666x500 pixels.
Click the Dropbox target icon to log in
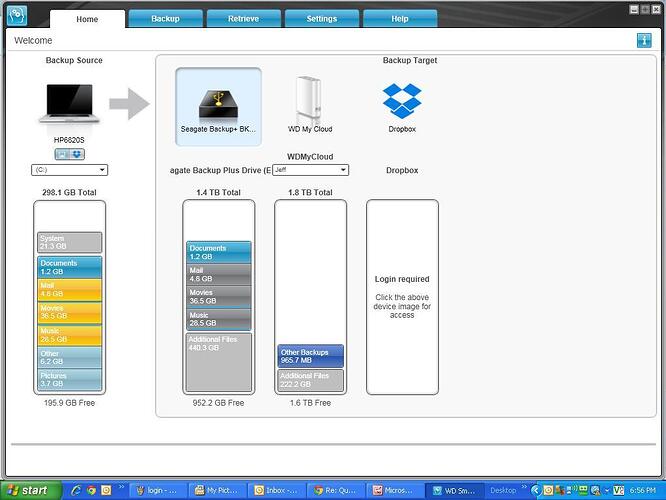coord(402,101)
